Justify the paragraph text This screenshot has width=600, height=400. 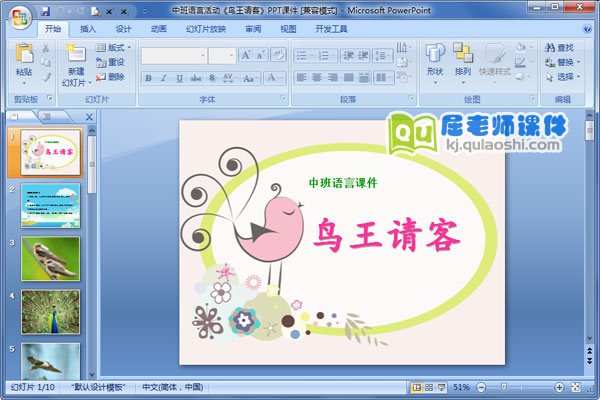coord(348,78)
